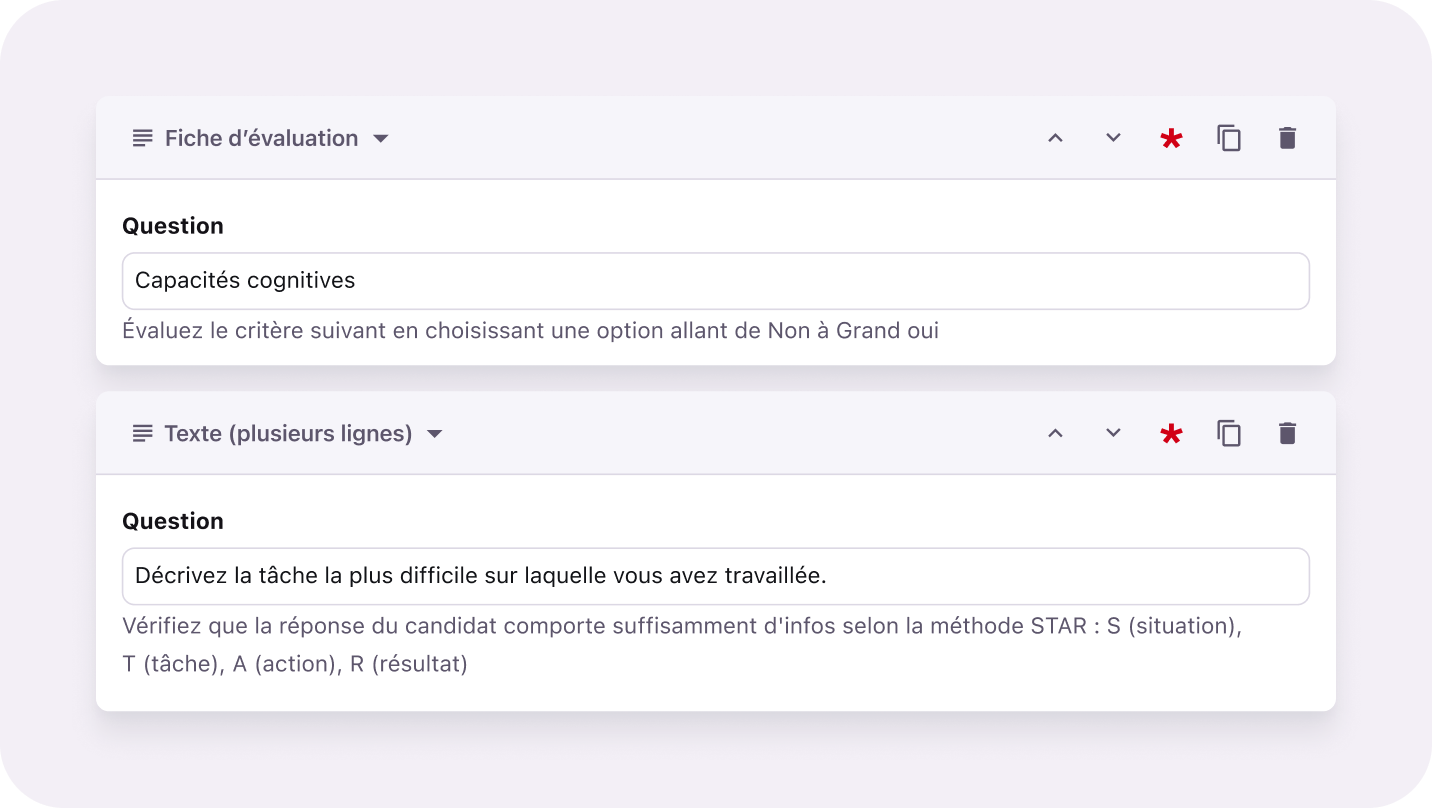Move the Texte (plusieurs lignes) question down

[x=1113, y=433]
